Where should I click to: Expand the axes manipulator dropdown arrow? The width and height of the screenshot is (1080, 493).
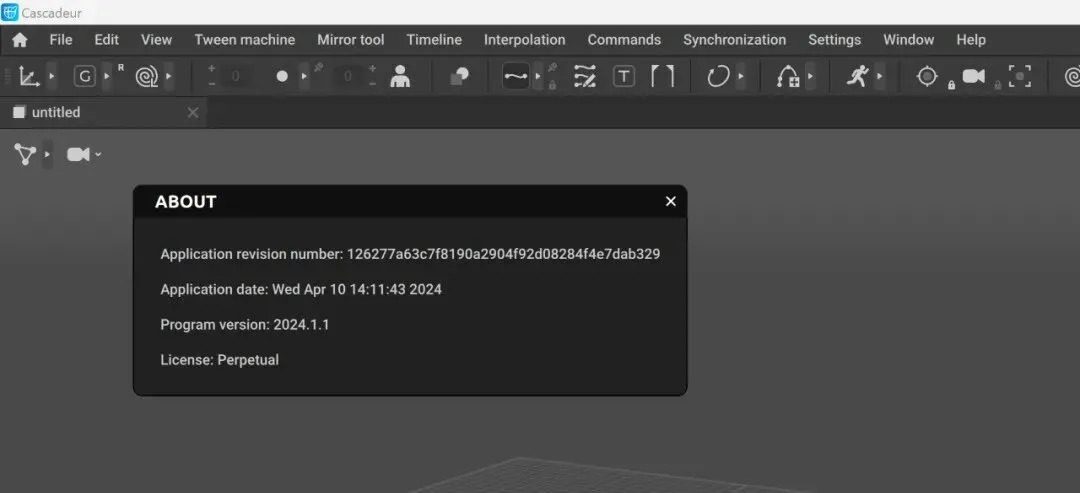[52, 76]
